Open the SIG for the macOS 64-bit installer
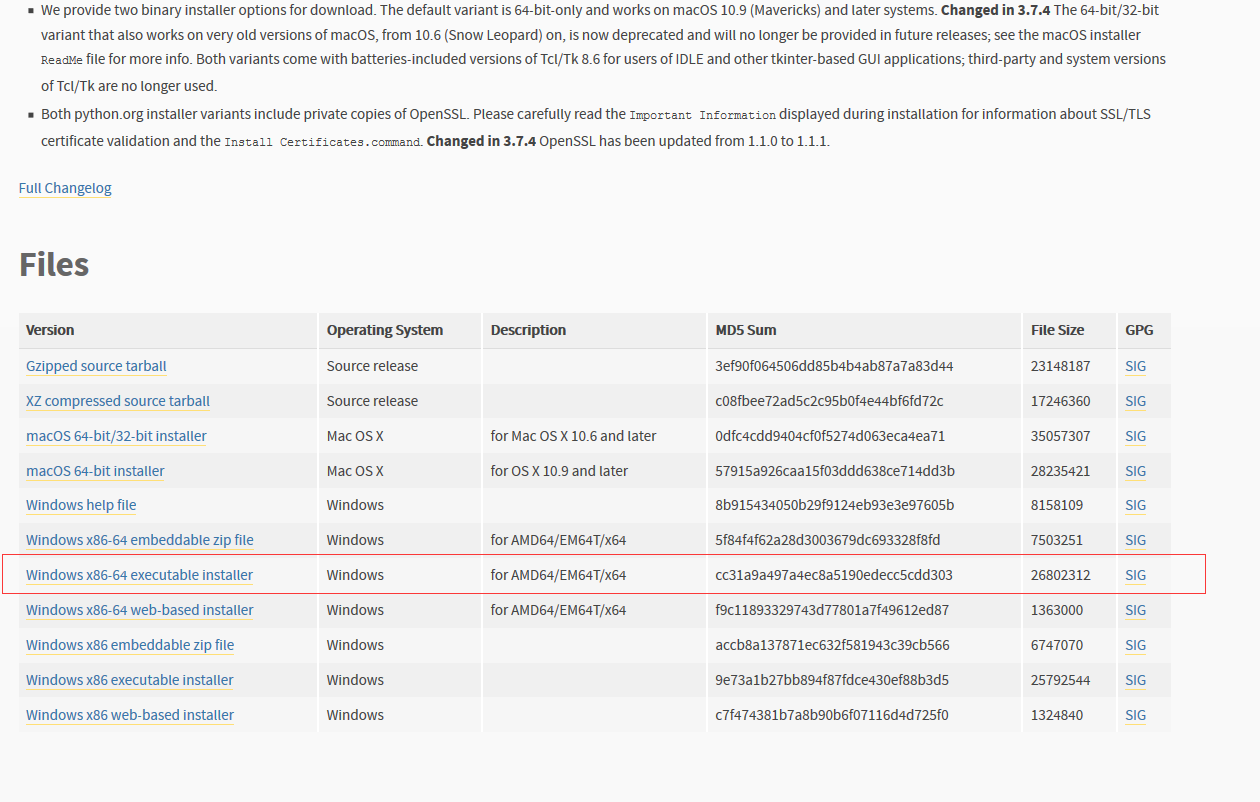 point(1135,471)
